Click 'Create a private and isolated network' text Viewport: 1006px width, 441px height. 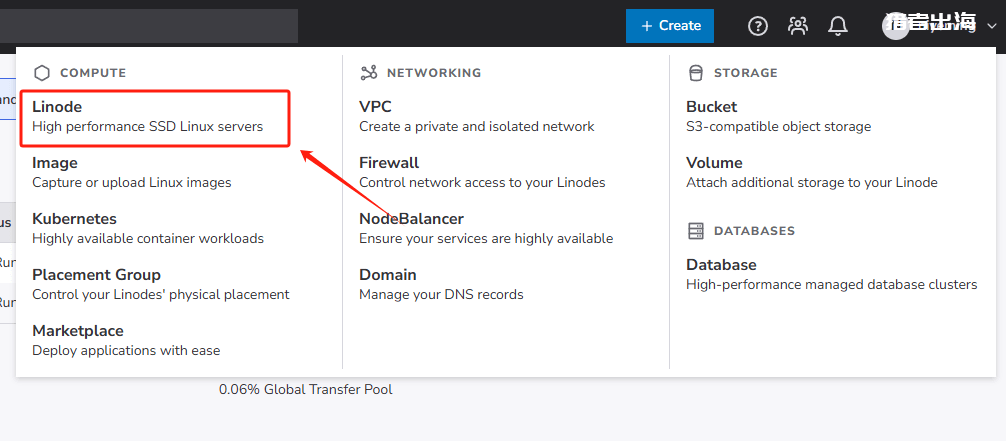point(477,126)
